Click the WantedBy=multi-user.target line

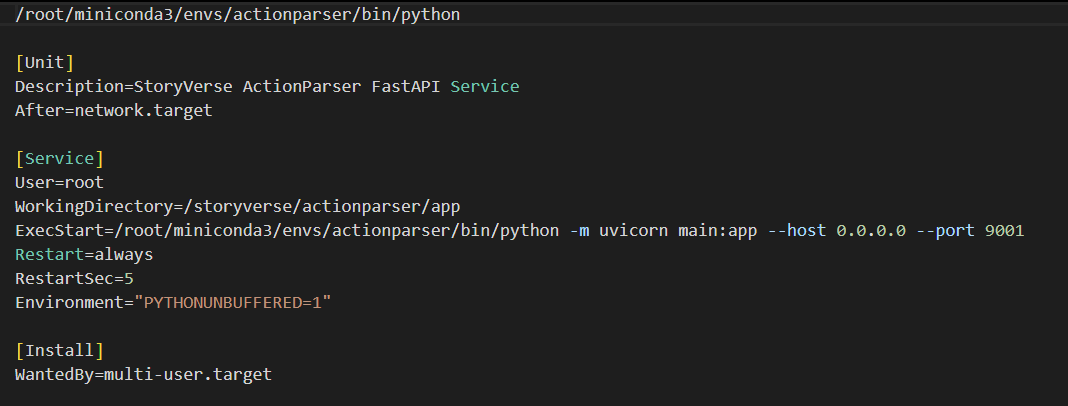143,375
